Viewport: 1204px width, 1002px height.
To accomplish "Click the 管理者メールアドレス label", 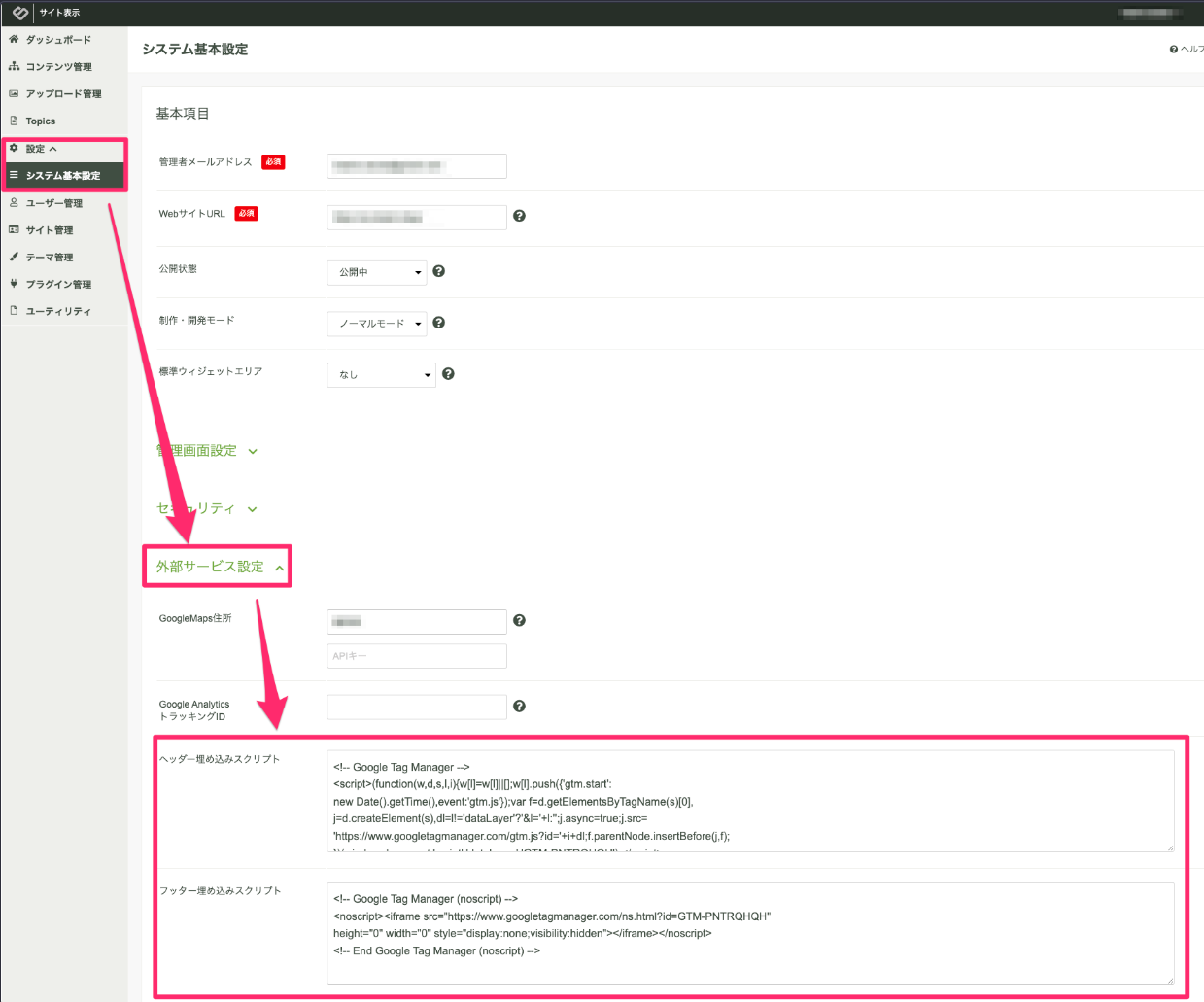I will (x=205, y=162).
